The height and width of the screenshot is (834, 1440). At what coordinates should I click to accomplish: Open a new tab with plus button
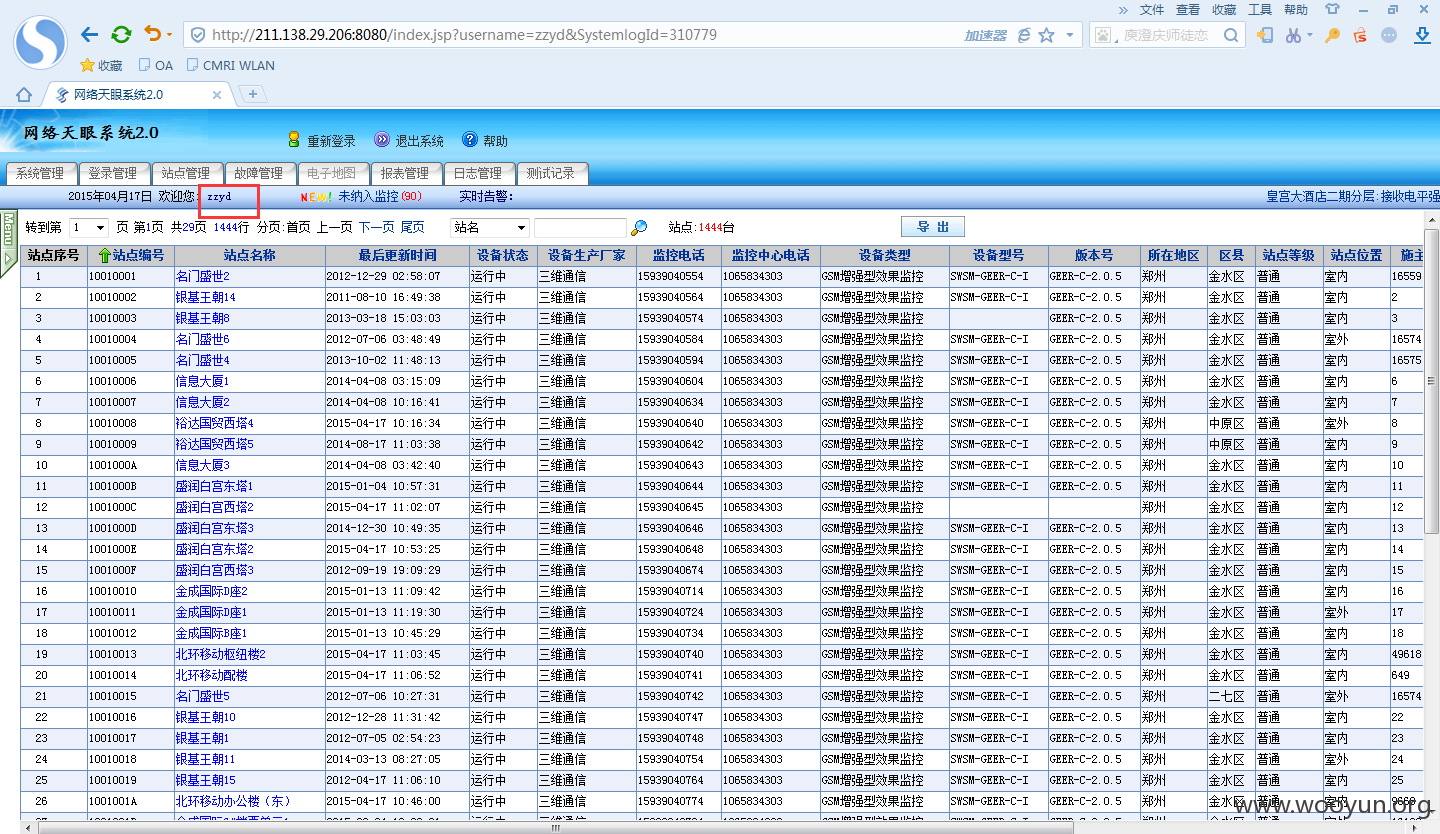[x=253, y=94]
